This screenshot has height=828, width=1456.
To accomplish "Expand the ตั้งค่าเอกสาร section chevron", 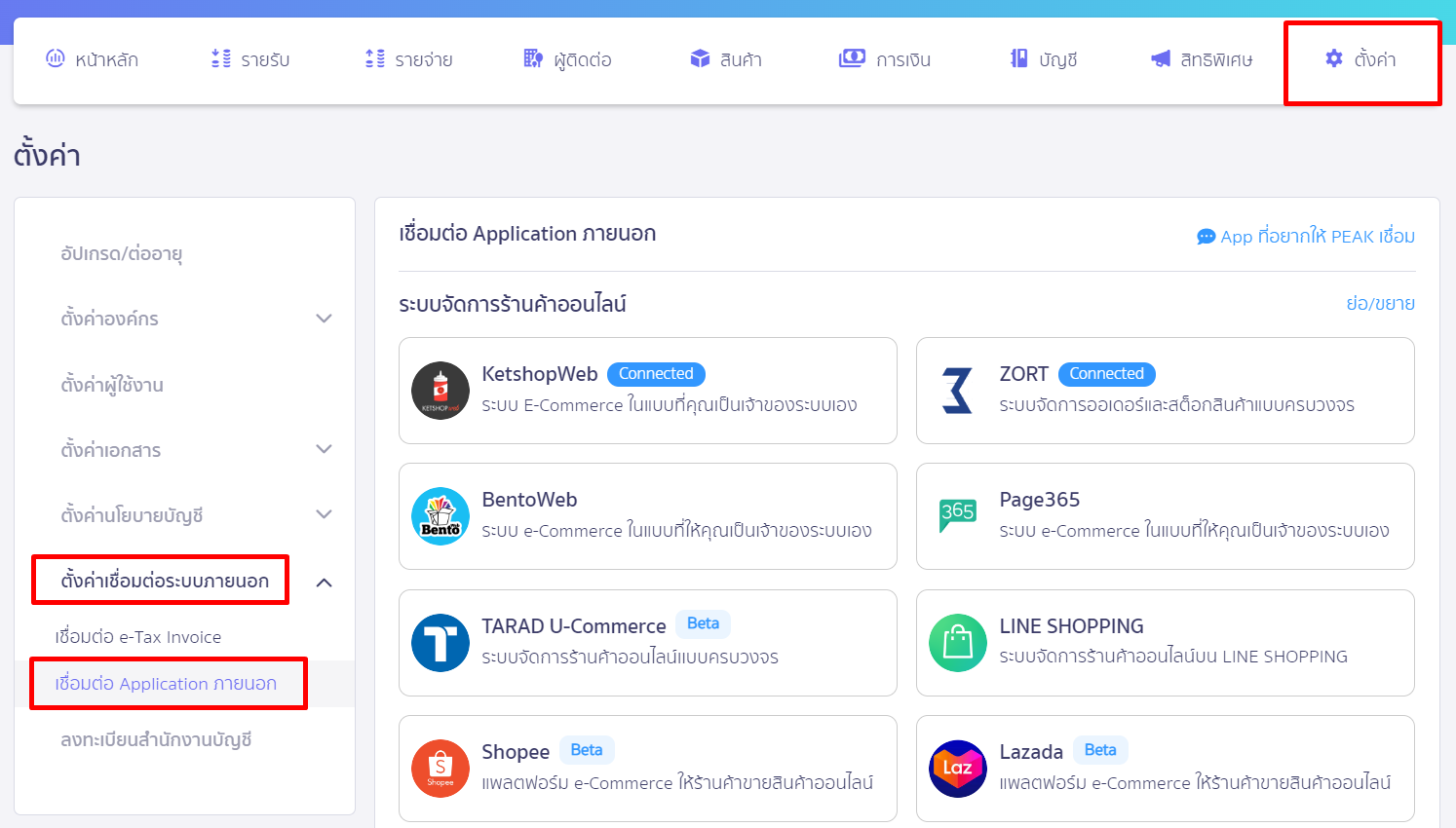I will pos(325,449).
